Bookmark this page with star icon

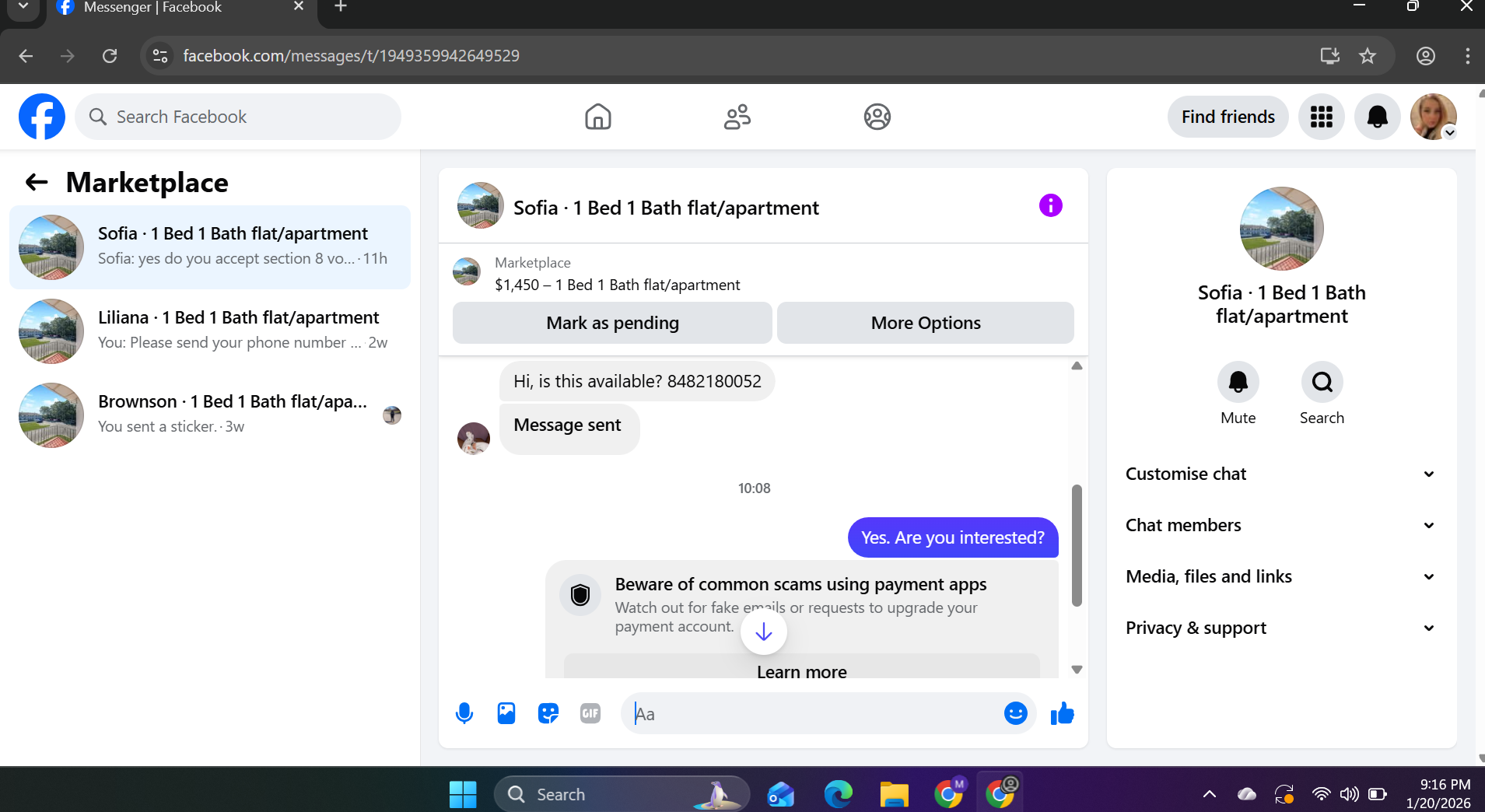pos(1368,56)
